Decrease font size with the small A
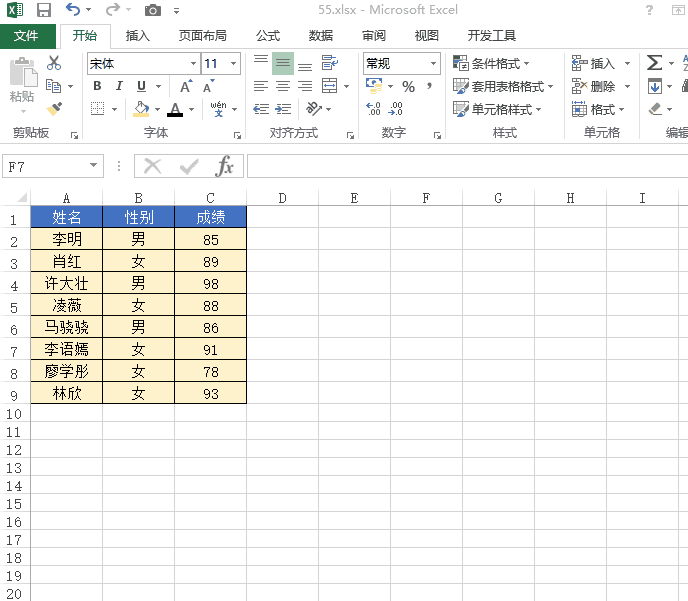This screenshot has width=688, height=601. pos(208,86)
